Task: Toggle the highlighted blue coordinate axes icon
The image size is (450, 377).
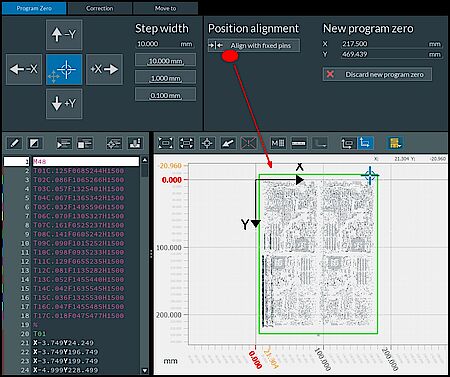Action: point(365,143)
